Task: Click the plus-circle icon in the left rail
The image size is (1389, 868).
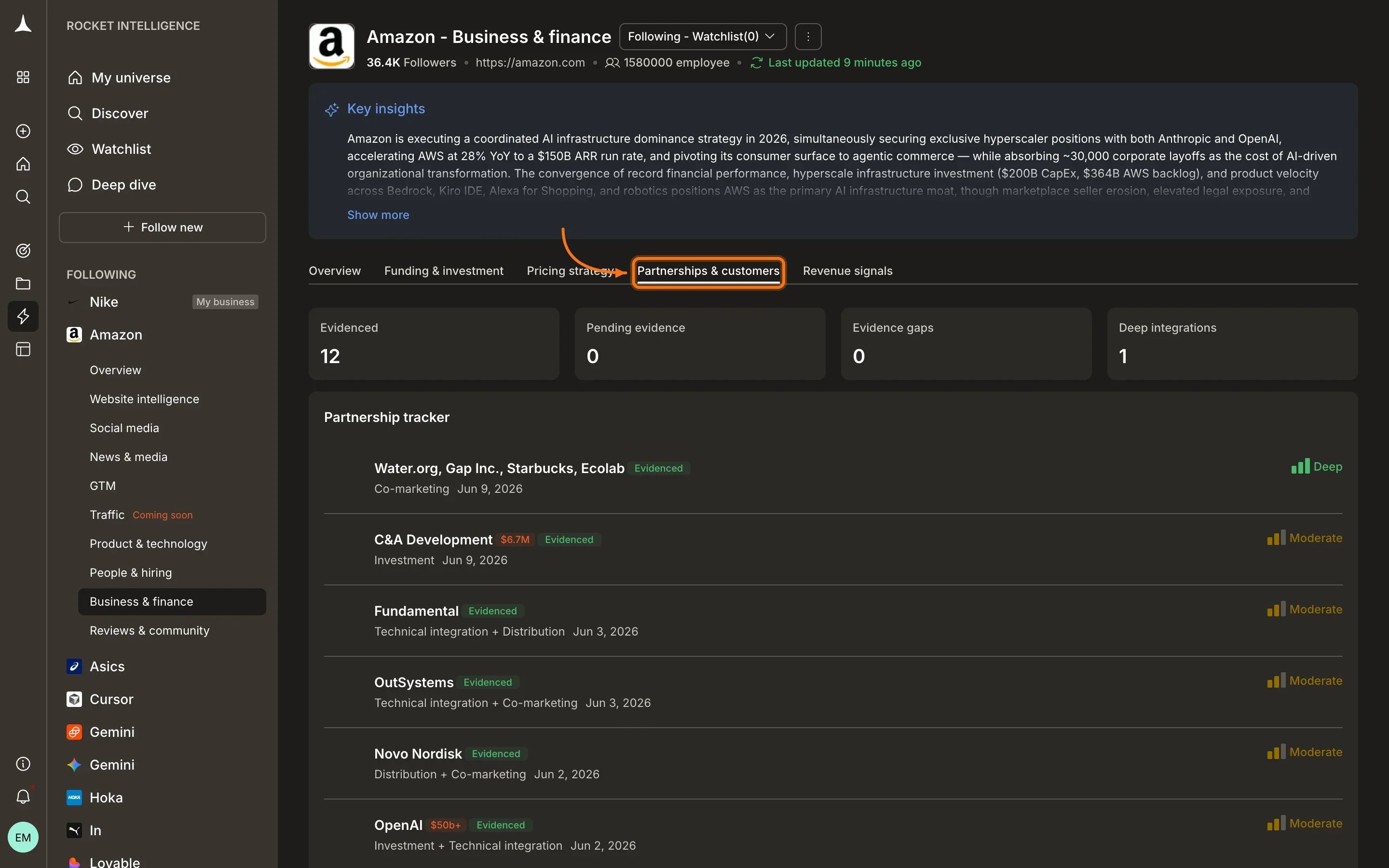Action: click(x=23, y=132)
